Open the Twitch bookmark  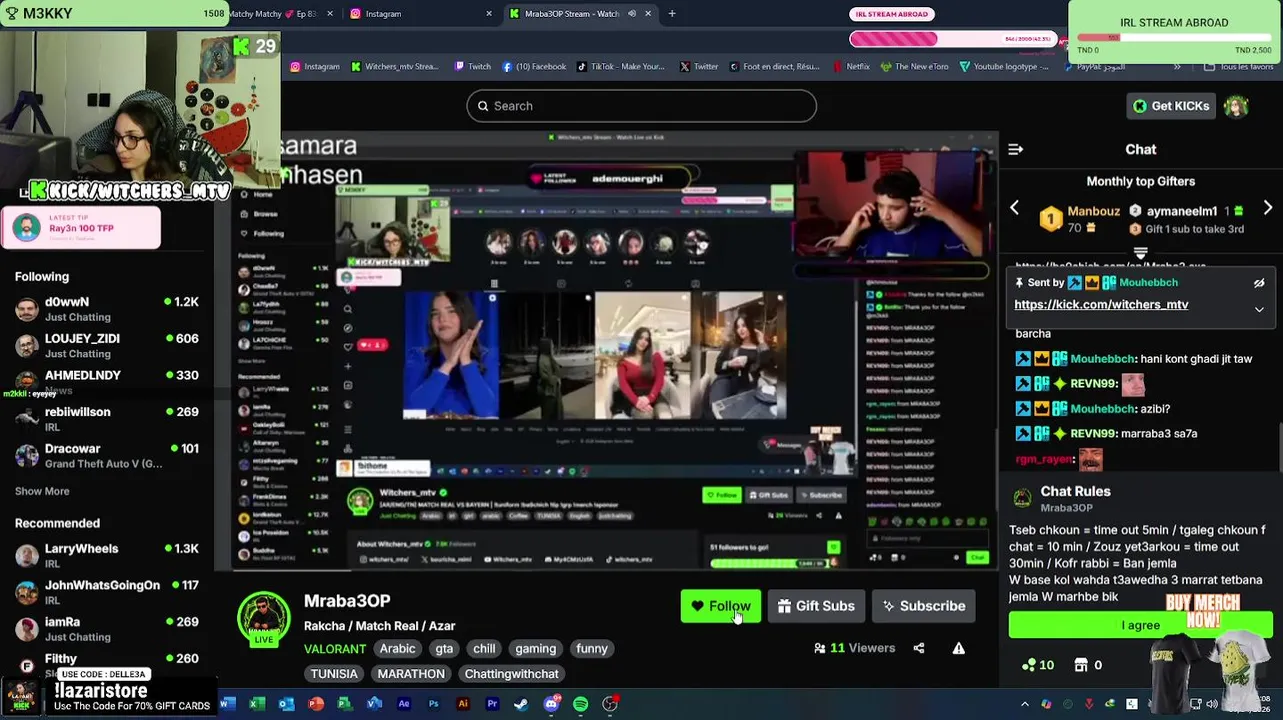pos(472,67)
